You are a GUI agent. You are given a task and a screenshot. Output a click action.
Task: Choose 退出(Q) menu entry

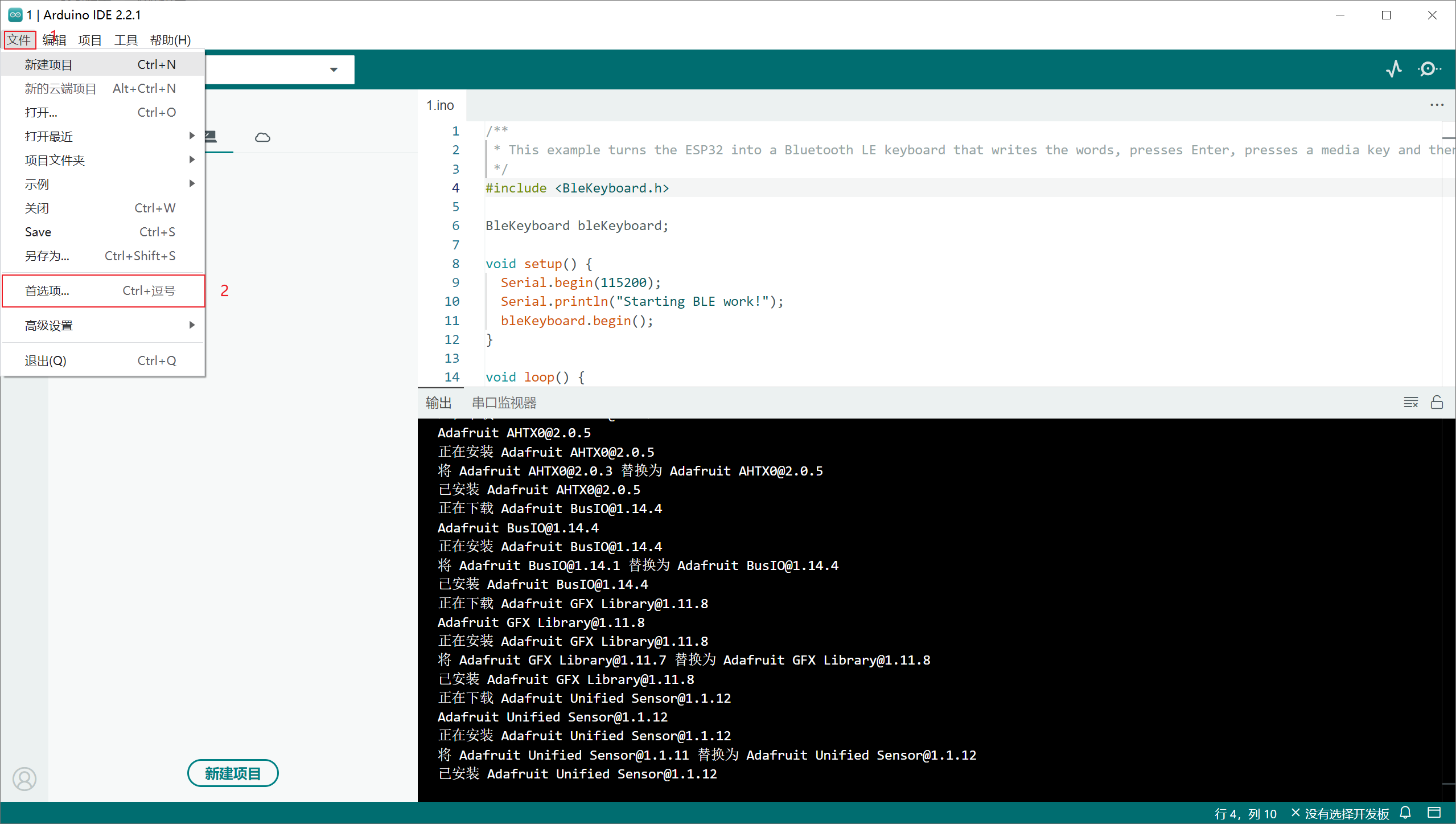103,360
